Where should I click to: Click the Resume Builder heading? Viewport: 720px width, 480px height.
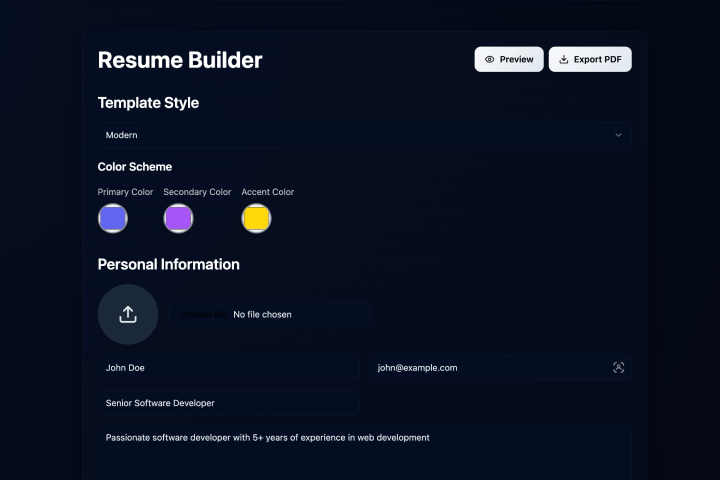pyautogui.click(x=180, y=60)
